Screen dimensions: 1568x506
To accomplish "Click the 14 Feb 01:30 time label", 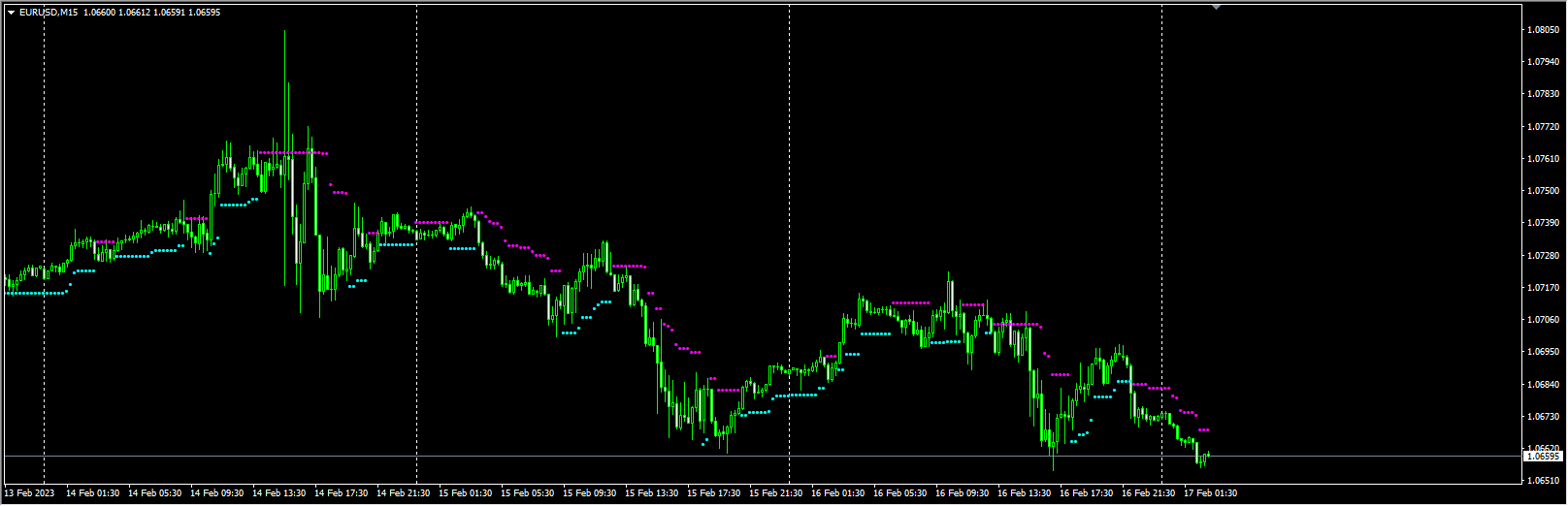I will point(93,493).
